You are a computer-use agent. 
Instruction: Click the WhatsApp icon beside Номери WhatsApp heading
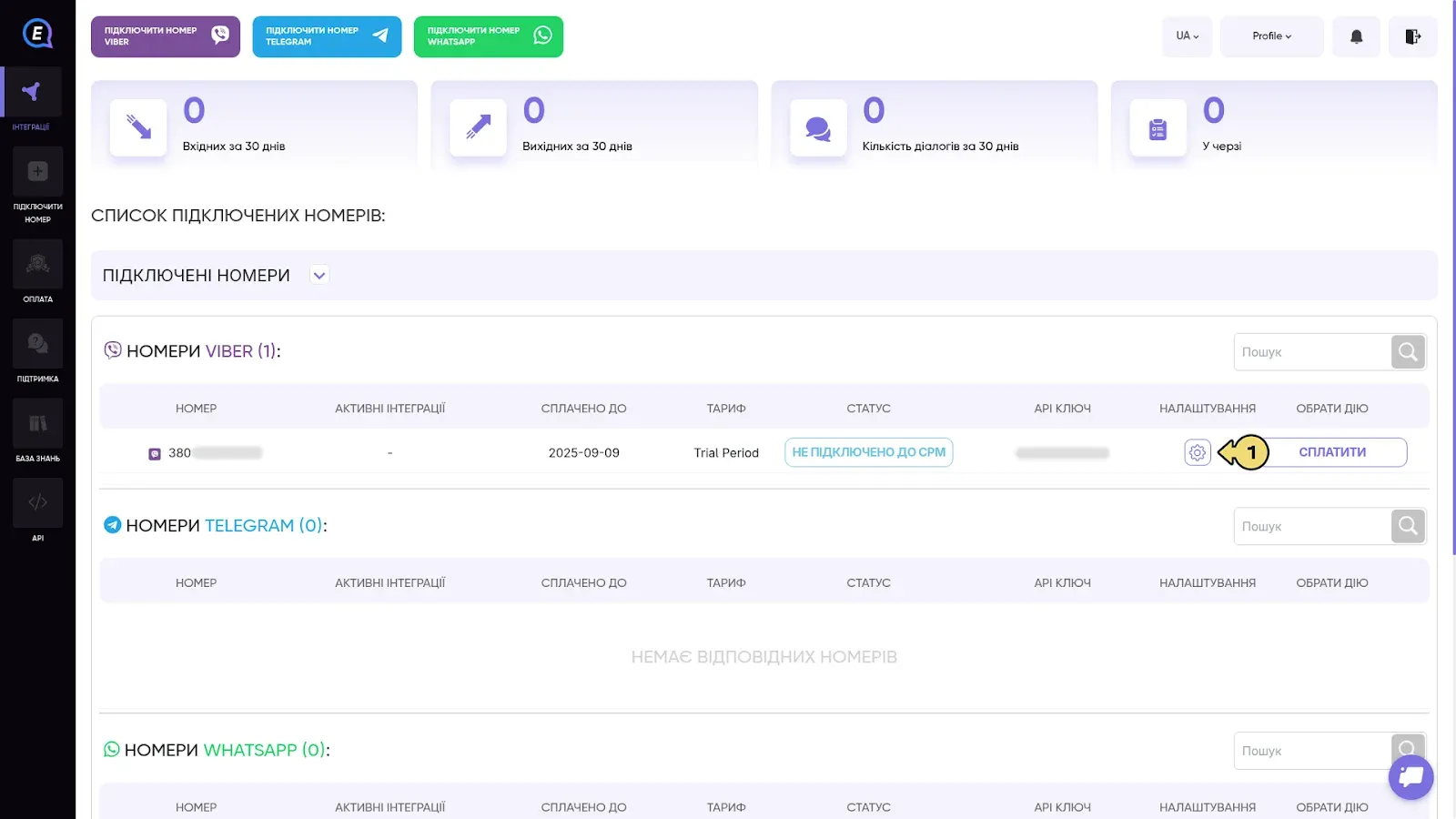point(112,749)
